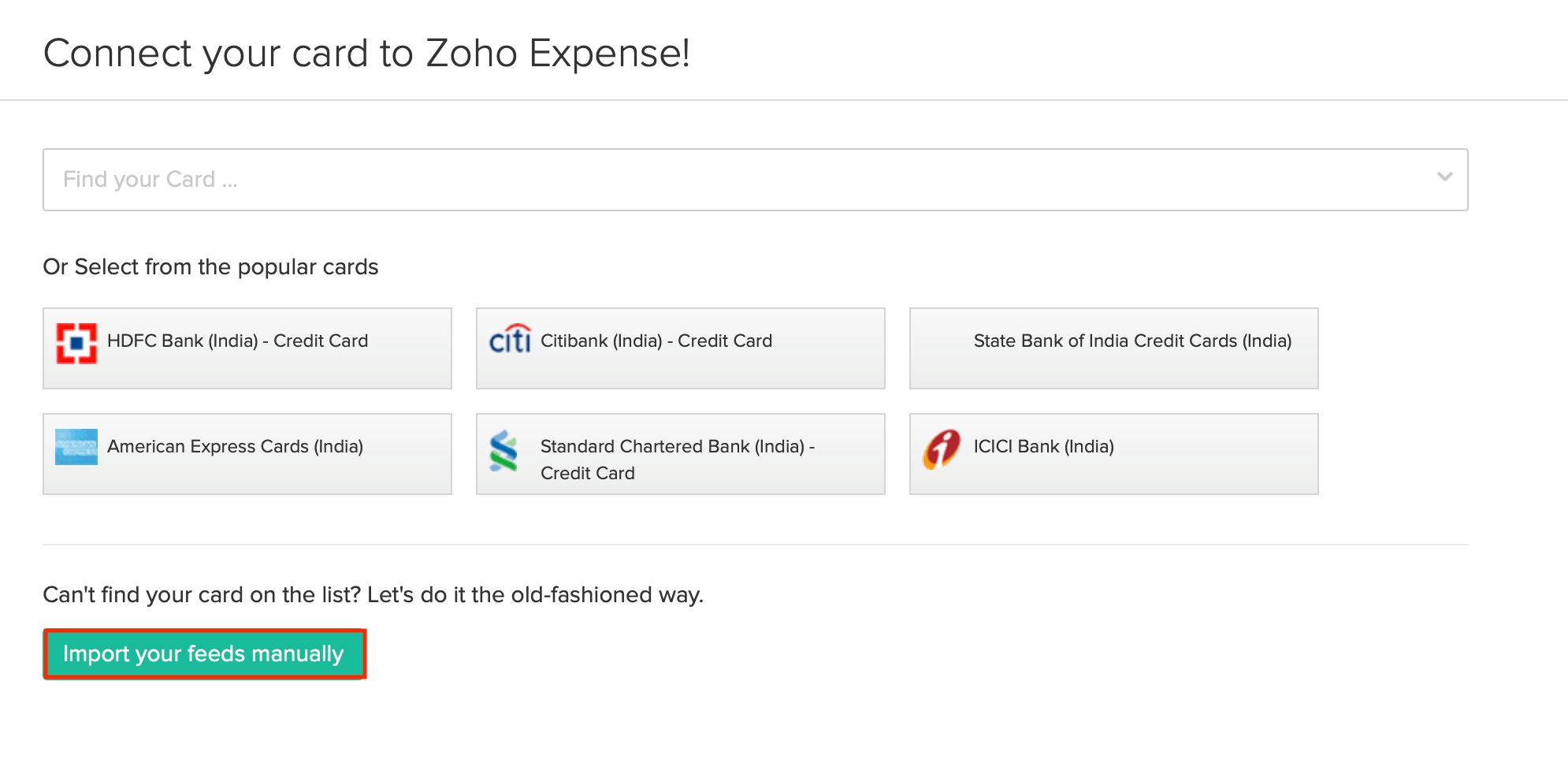Click the header divider below the page title
Image resolution: width=1568 pixels, height=763 pixels.
(x=783, y=100)
